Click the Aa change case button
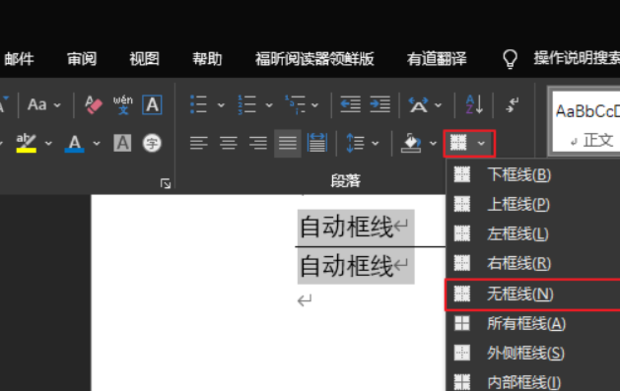The height and width of the screenshot is (391, 620). tap(37, 105)
